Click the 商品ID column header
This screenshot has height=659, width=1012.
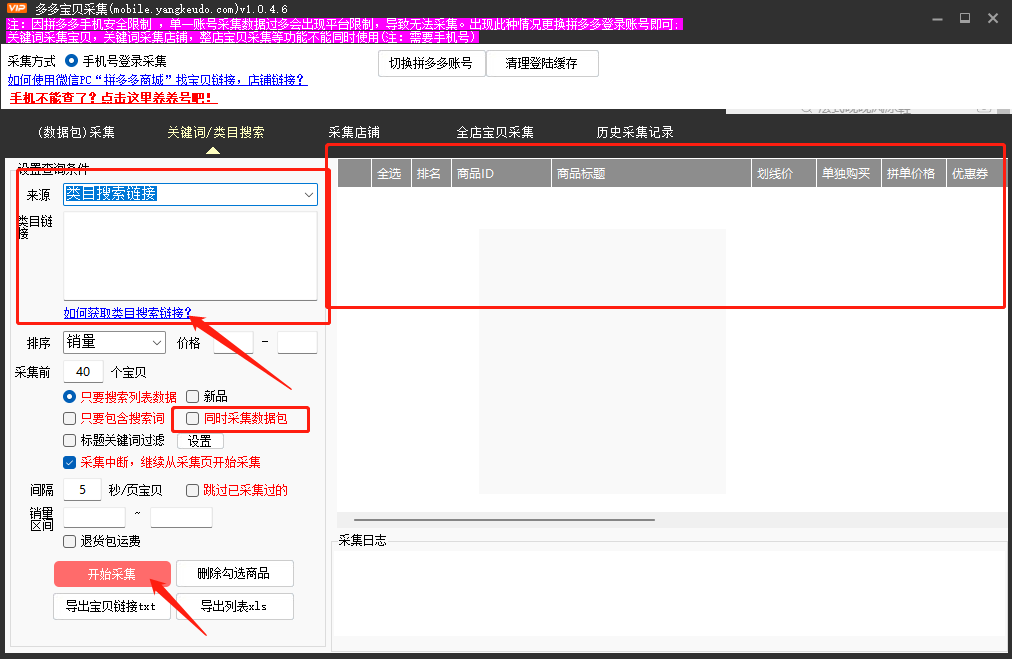(x=501, y=173)
